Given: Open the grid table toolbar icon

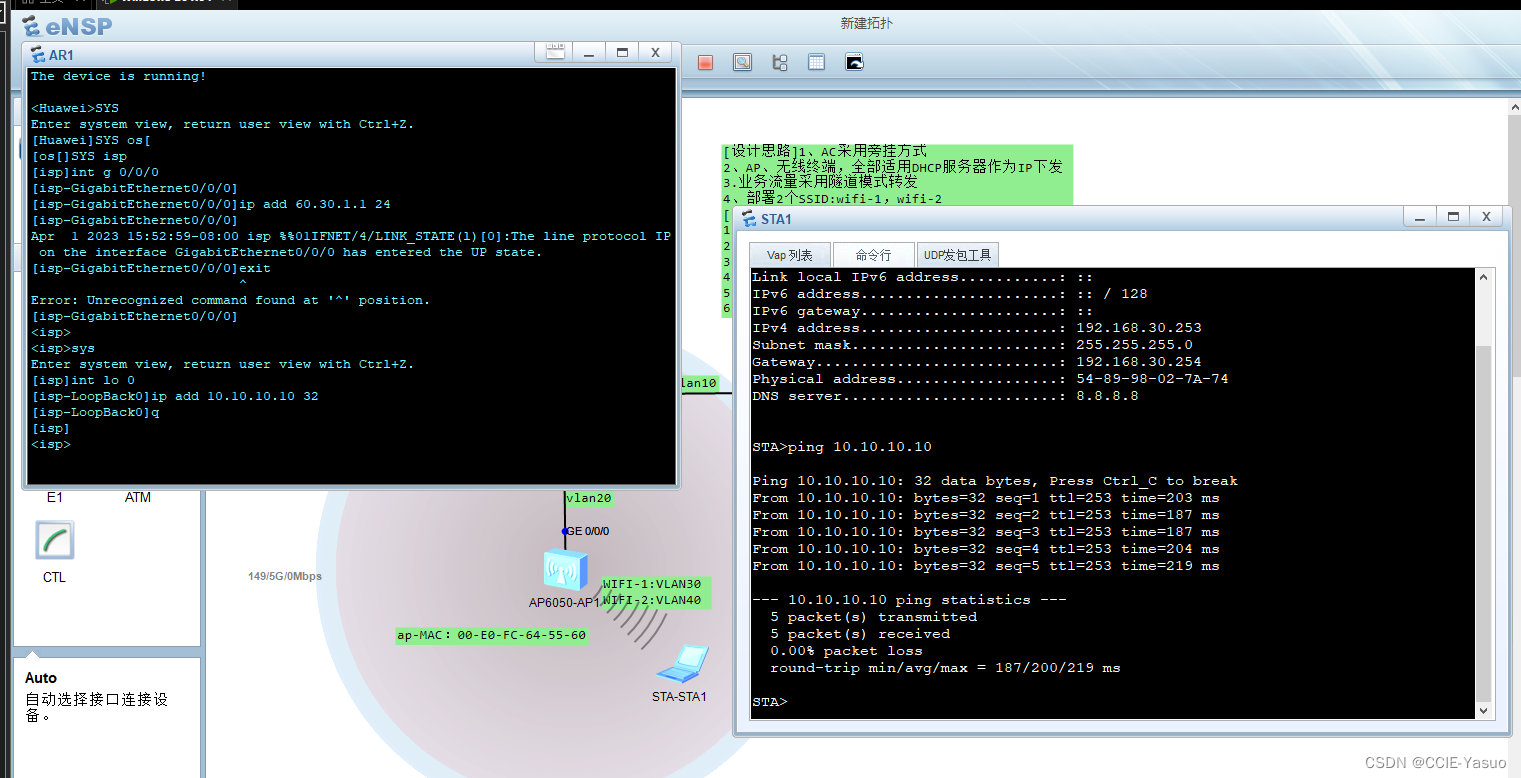Looking at the screenshot, I should pyautogui.click(x=817, y=62).
